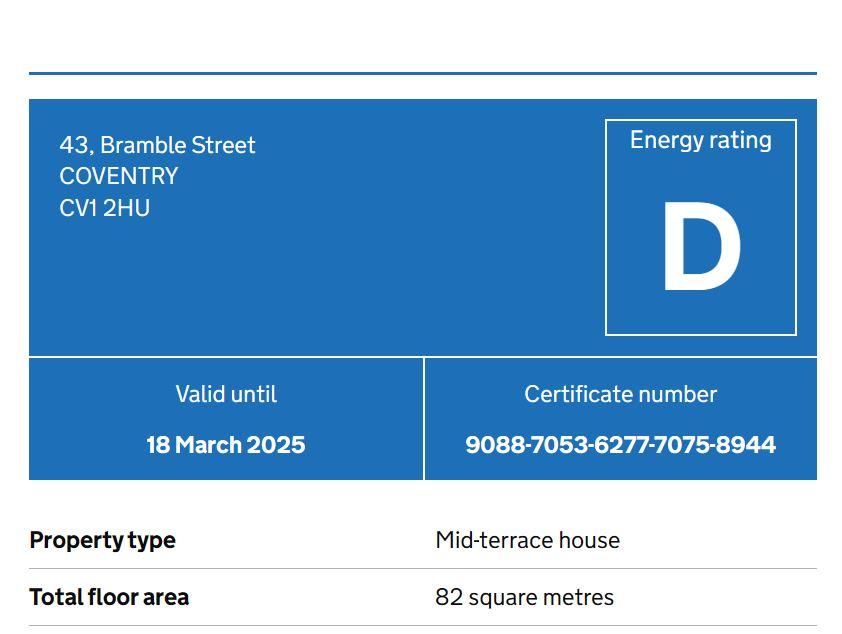Click the Valid until label
842x634 pixels.
(226, 394)
